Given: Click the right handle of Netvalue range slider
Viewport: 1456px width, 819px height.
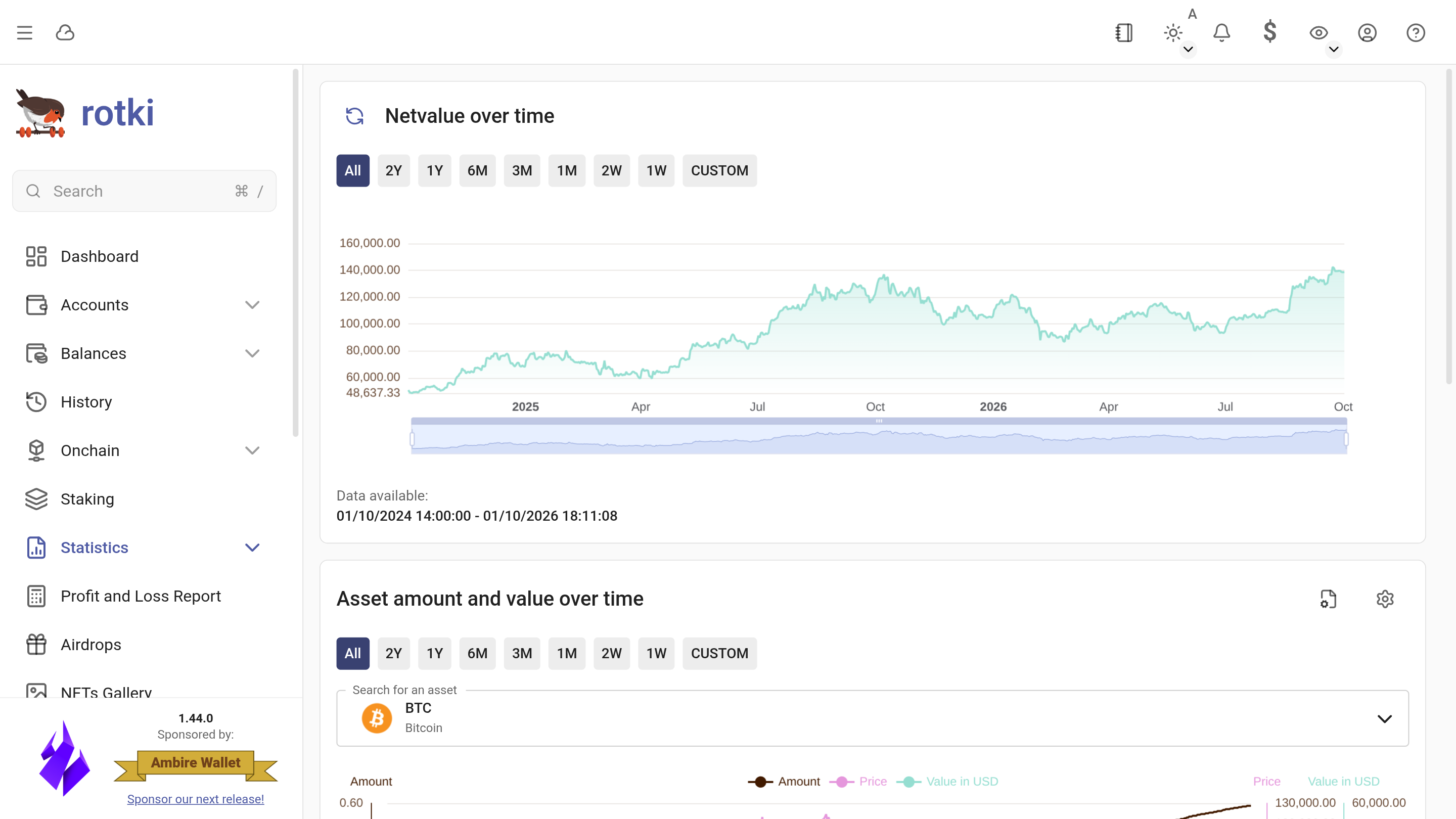Looking at the screenshot, I should pos(1346,439).
